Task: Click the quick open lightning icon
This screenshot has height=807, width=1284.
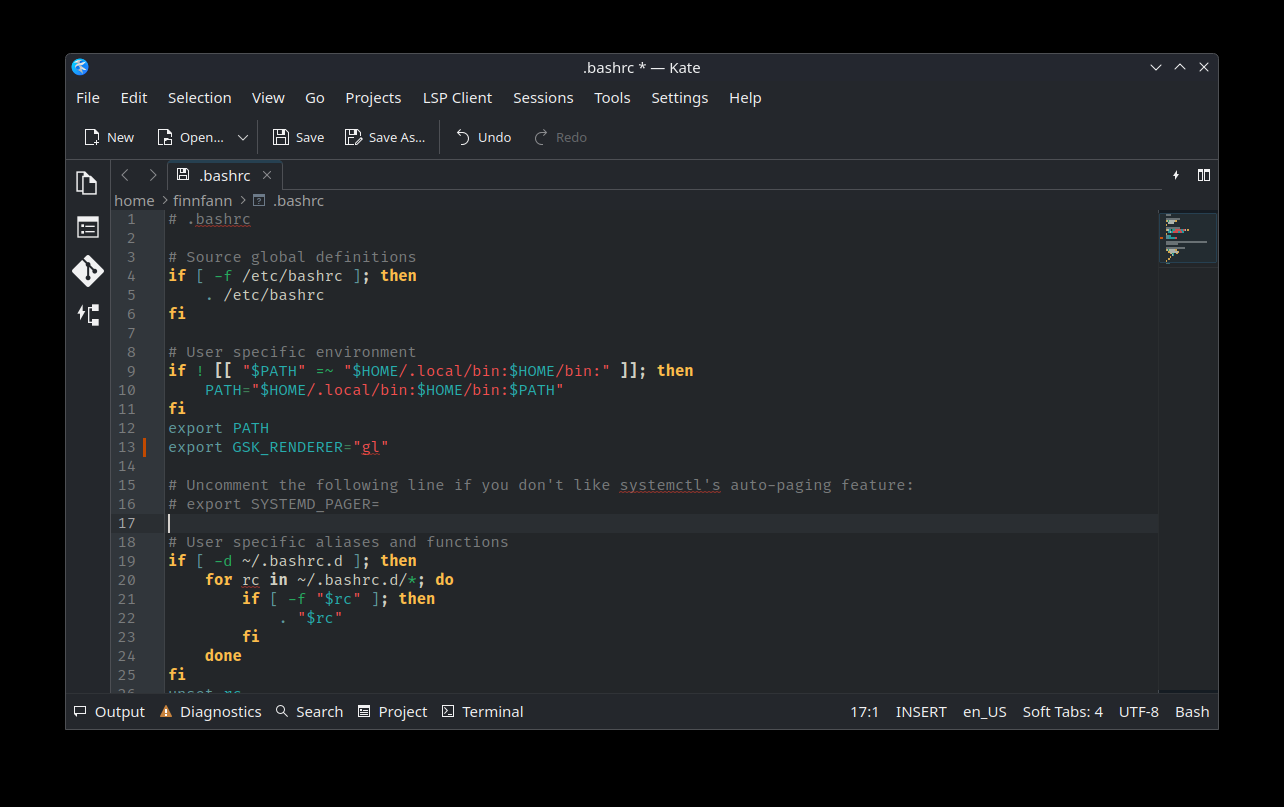Action: 1176,175
